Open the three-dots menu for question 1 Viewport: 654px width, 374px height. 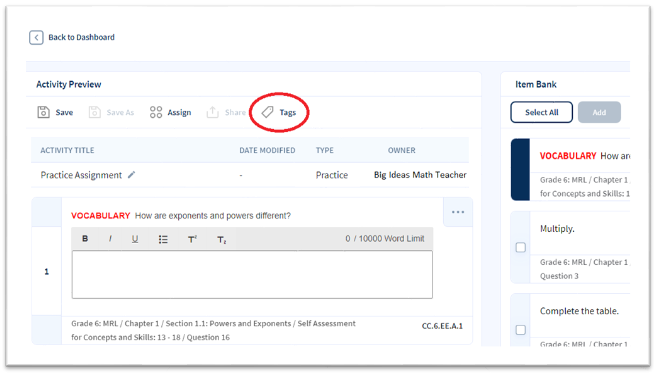[458, 212]
